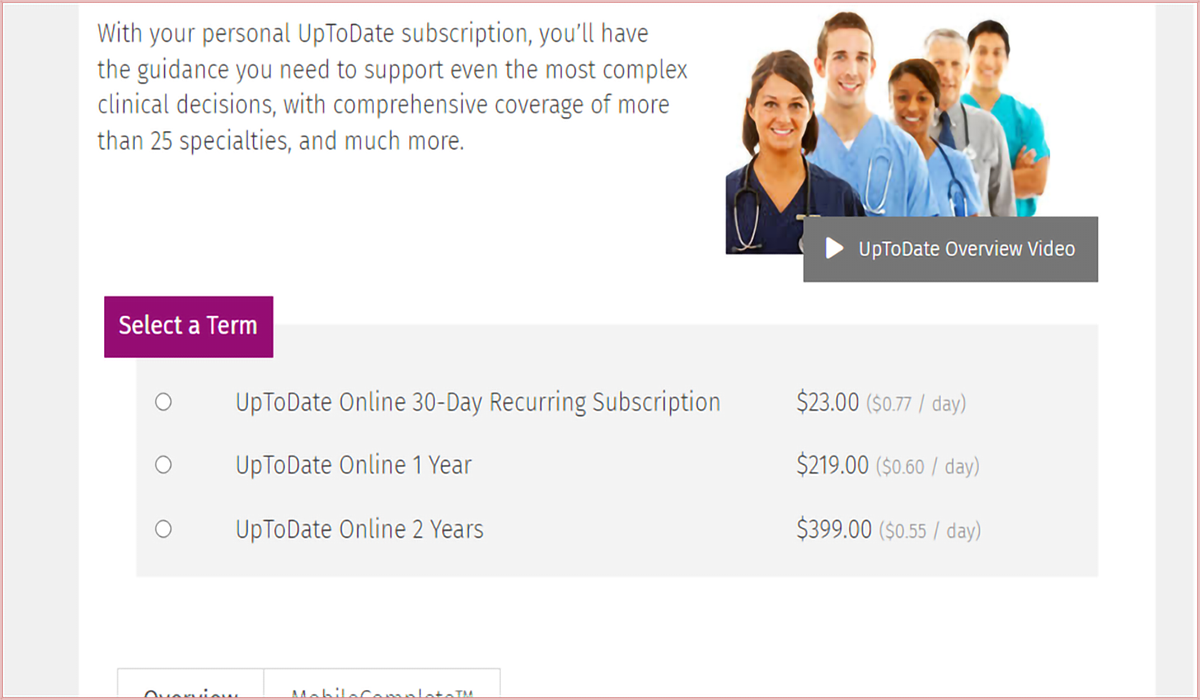Click the clinicians group photo
This screenshot has width=1200, height=700.
pyautogui.click(x=888, y=134)
